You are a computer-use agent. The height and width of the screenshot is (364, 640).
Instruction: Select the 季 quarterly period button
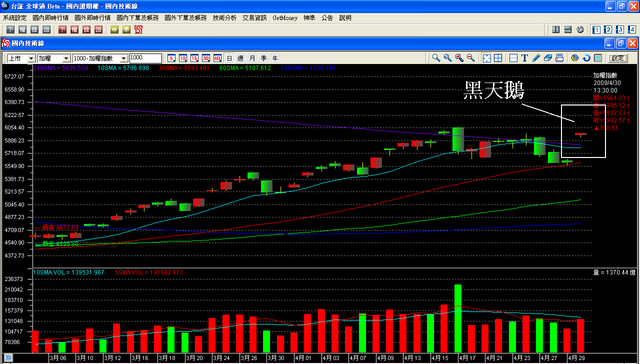[264, 58]
